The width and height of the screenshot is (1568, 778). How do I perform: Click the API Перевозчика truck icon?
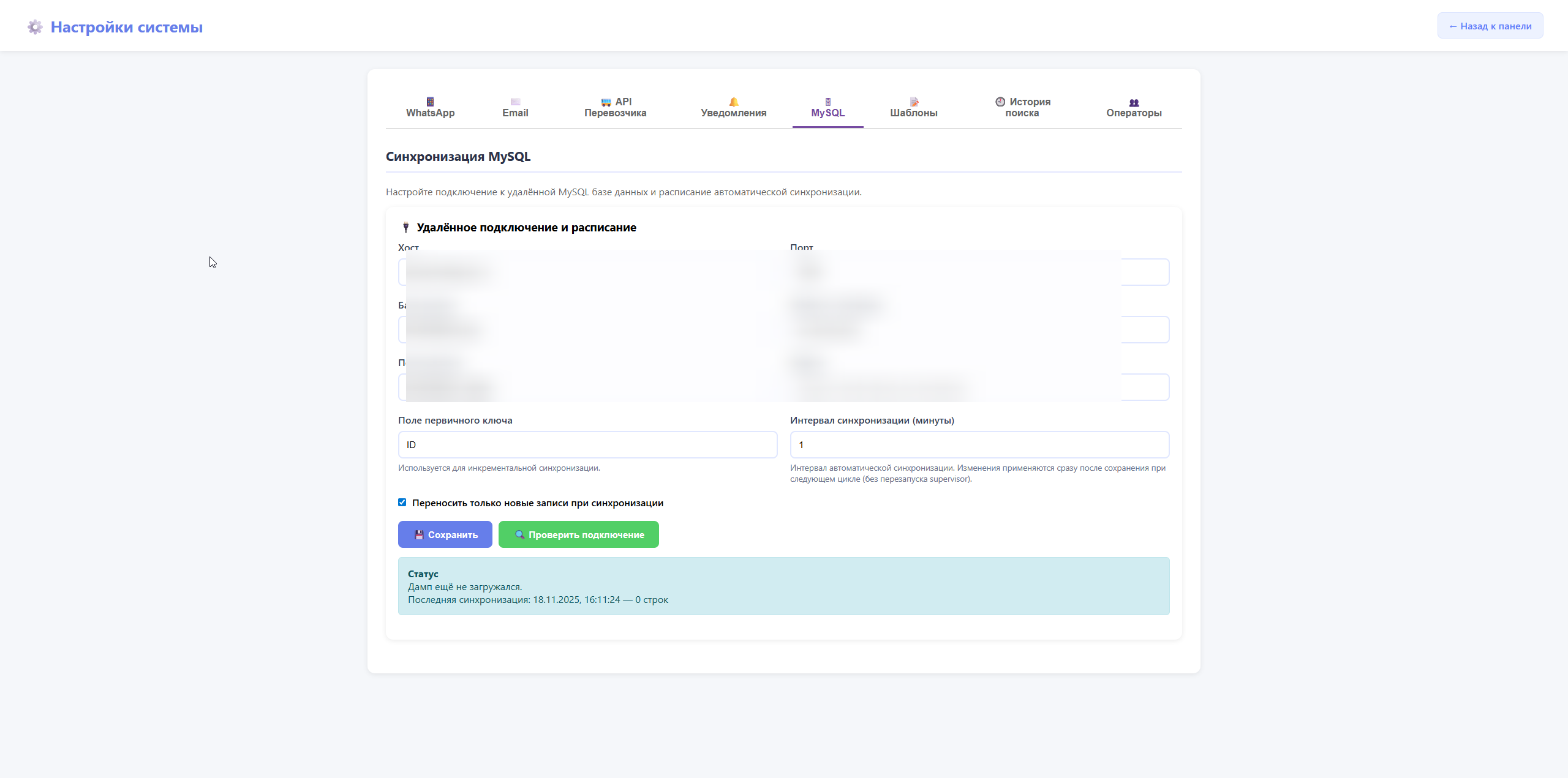pos(606,102)
